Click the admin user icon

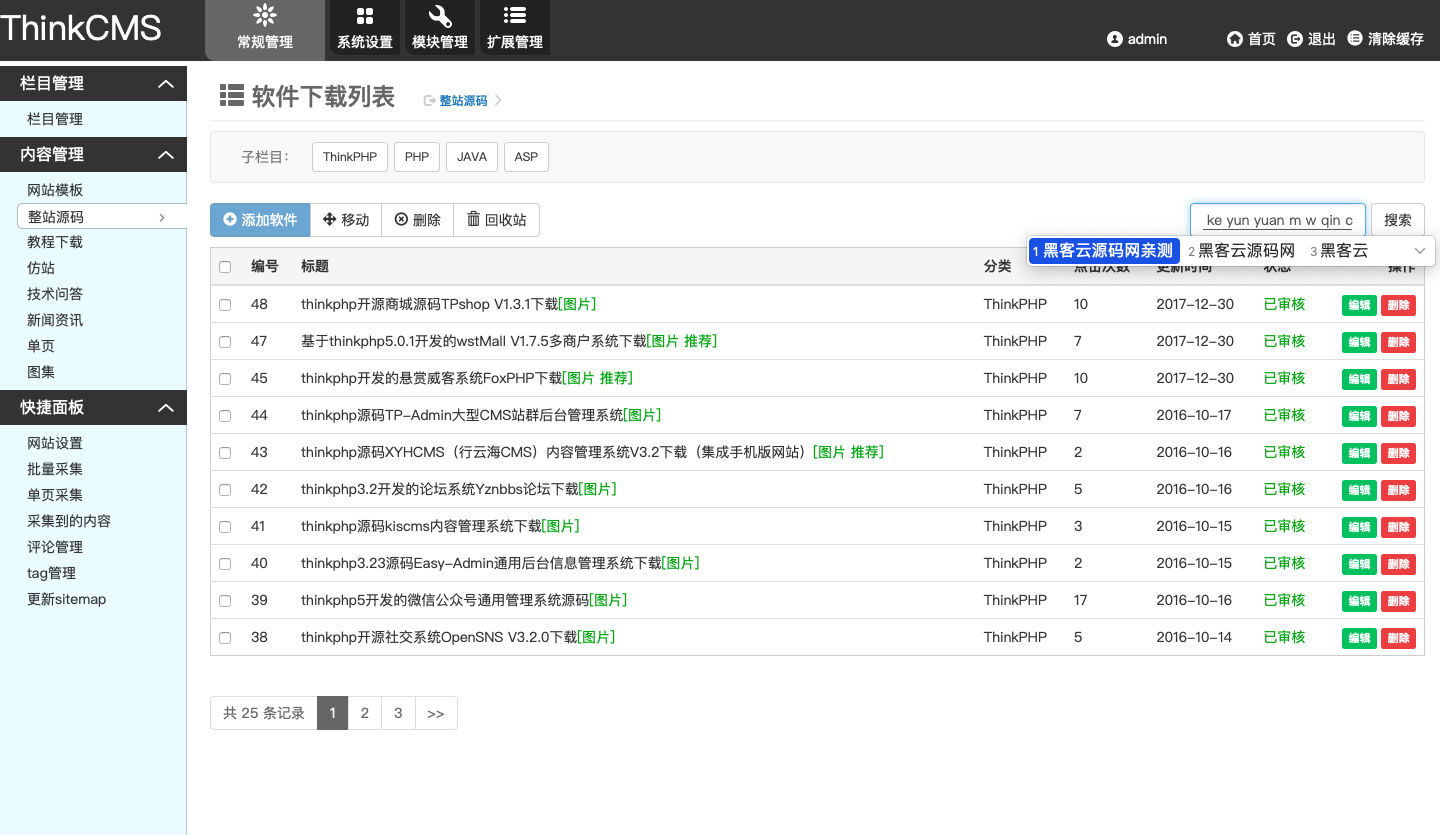click(x=1115, y=39)
